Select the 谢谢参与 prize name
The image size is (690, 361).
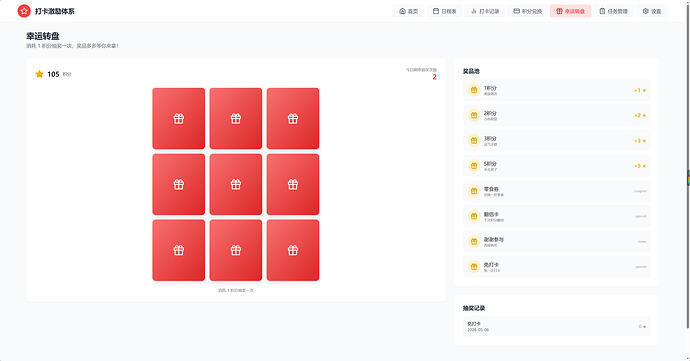coord(494,239)
